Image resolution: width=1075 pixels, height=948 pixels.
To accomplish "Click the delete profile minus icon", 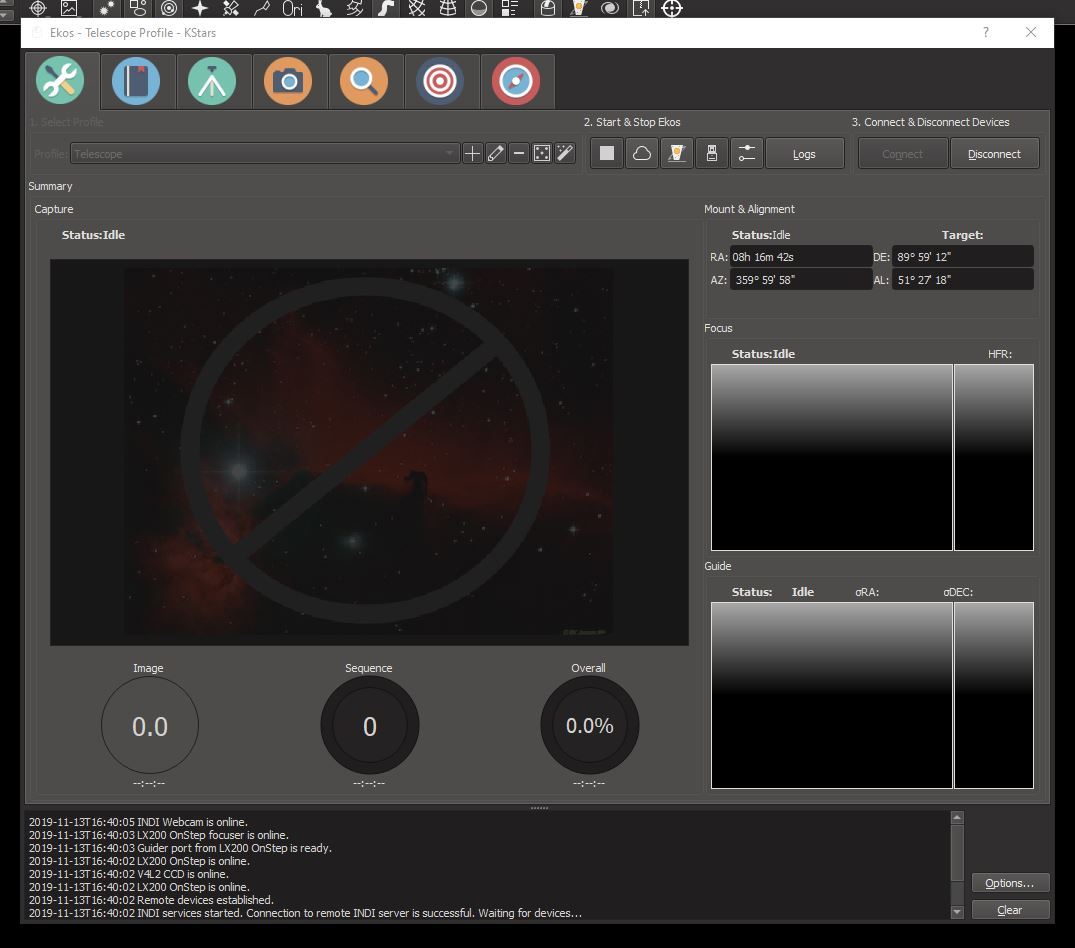I will tap(519, 154).
